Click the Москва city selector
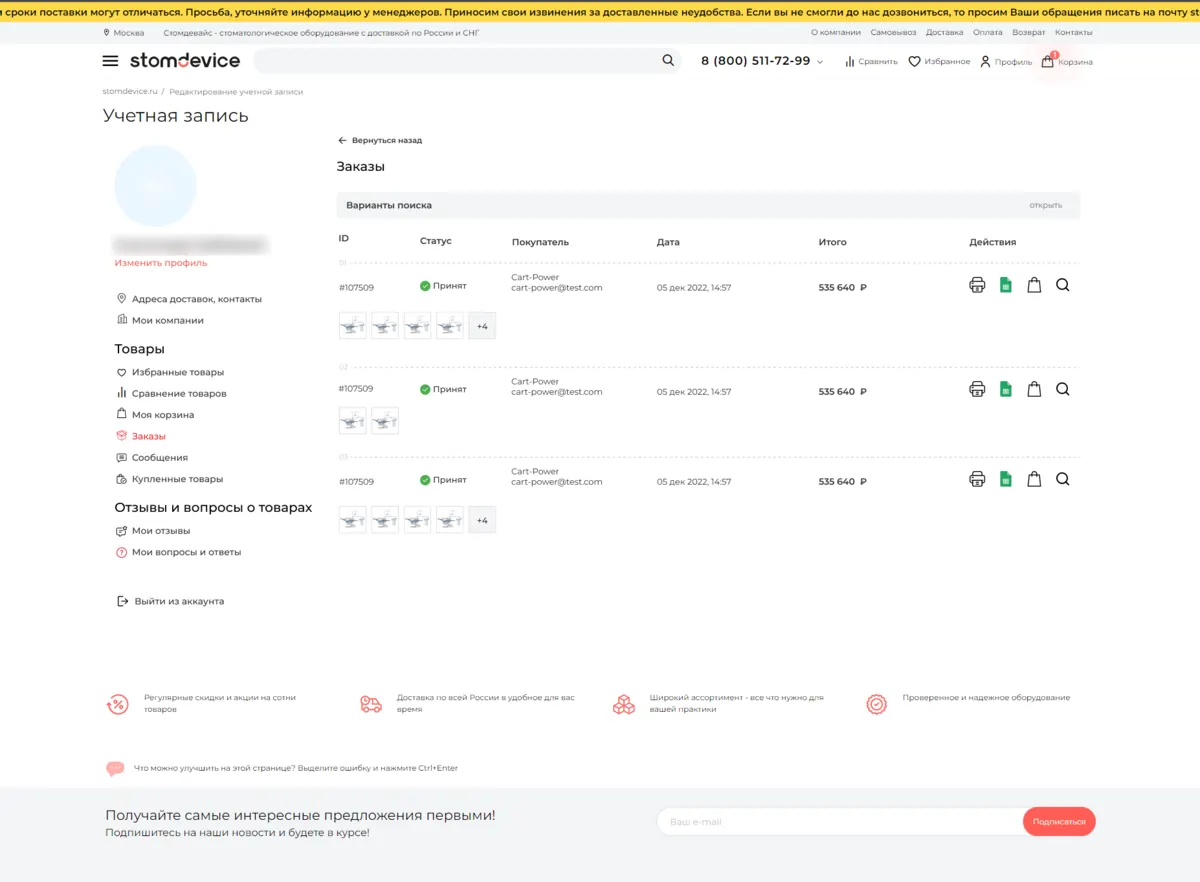Viewport: 1200px width, 882px height. pyautogui.click(x=124, y=33)
